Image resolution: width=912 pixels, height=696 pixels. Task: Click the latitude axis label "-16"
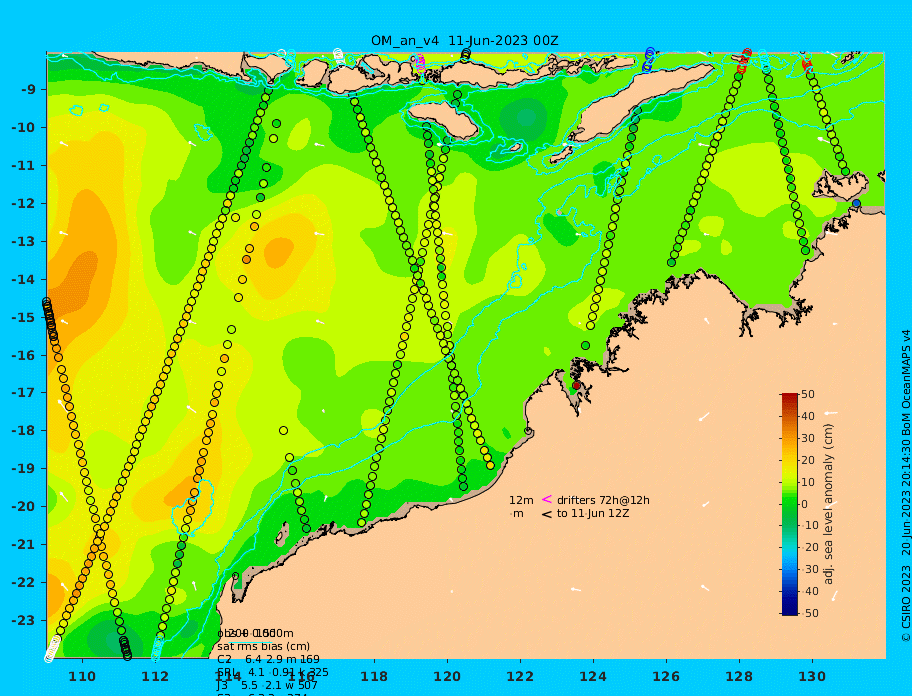click(x=23, y=355)
